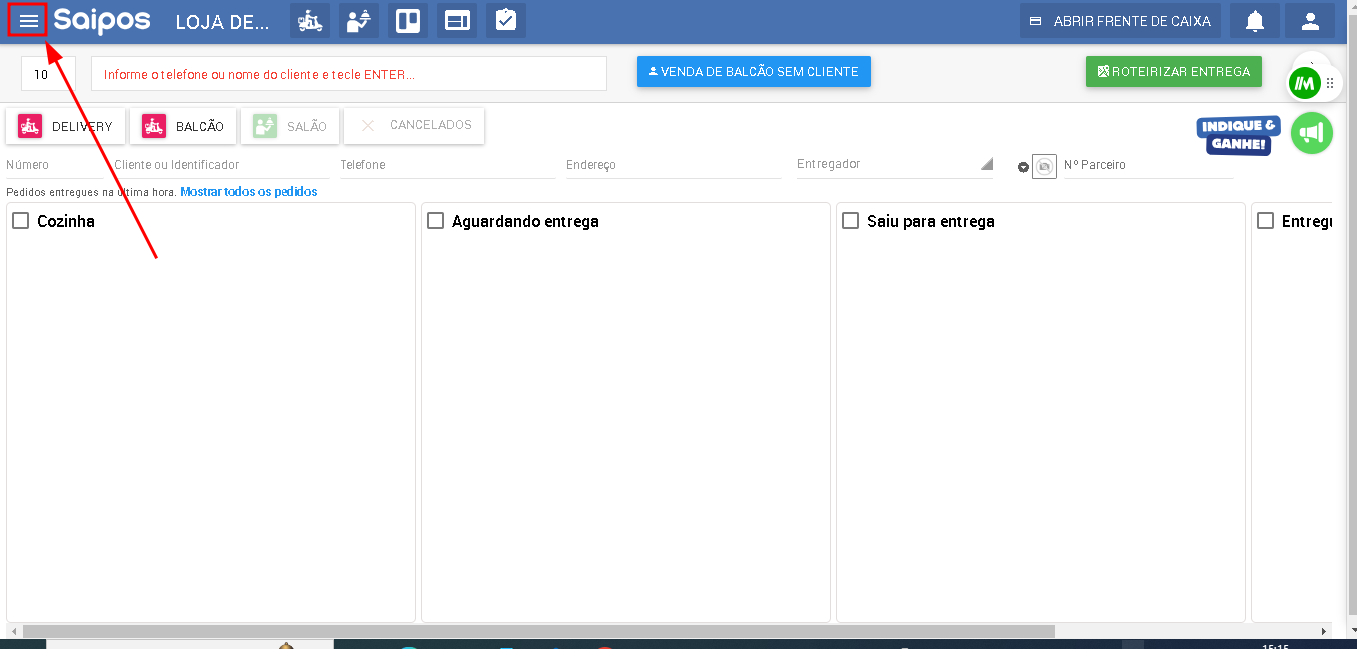Click the customer phone or name search field
1357x649 pixels.
tap(348, 74)
